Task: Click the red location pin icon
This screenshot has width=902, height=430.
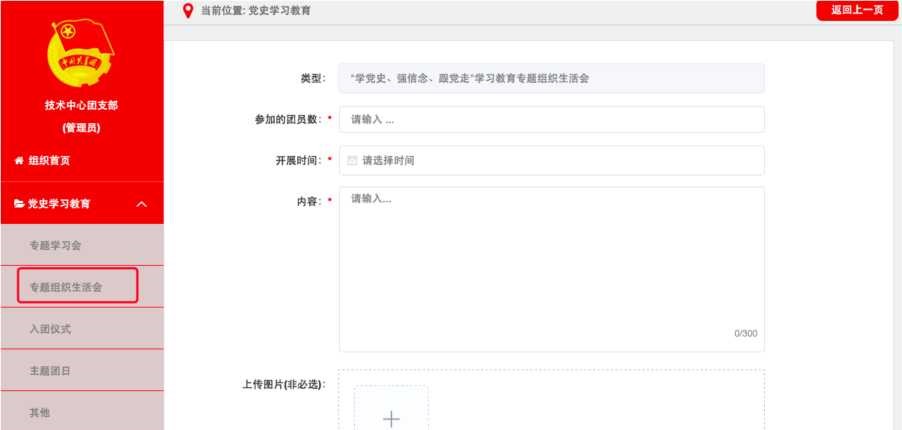Action: click(x=187, y=11)
